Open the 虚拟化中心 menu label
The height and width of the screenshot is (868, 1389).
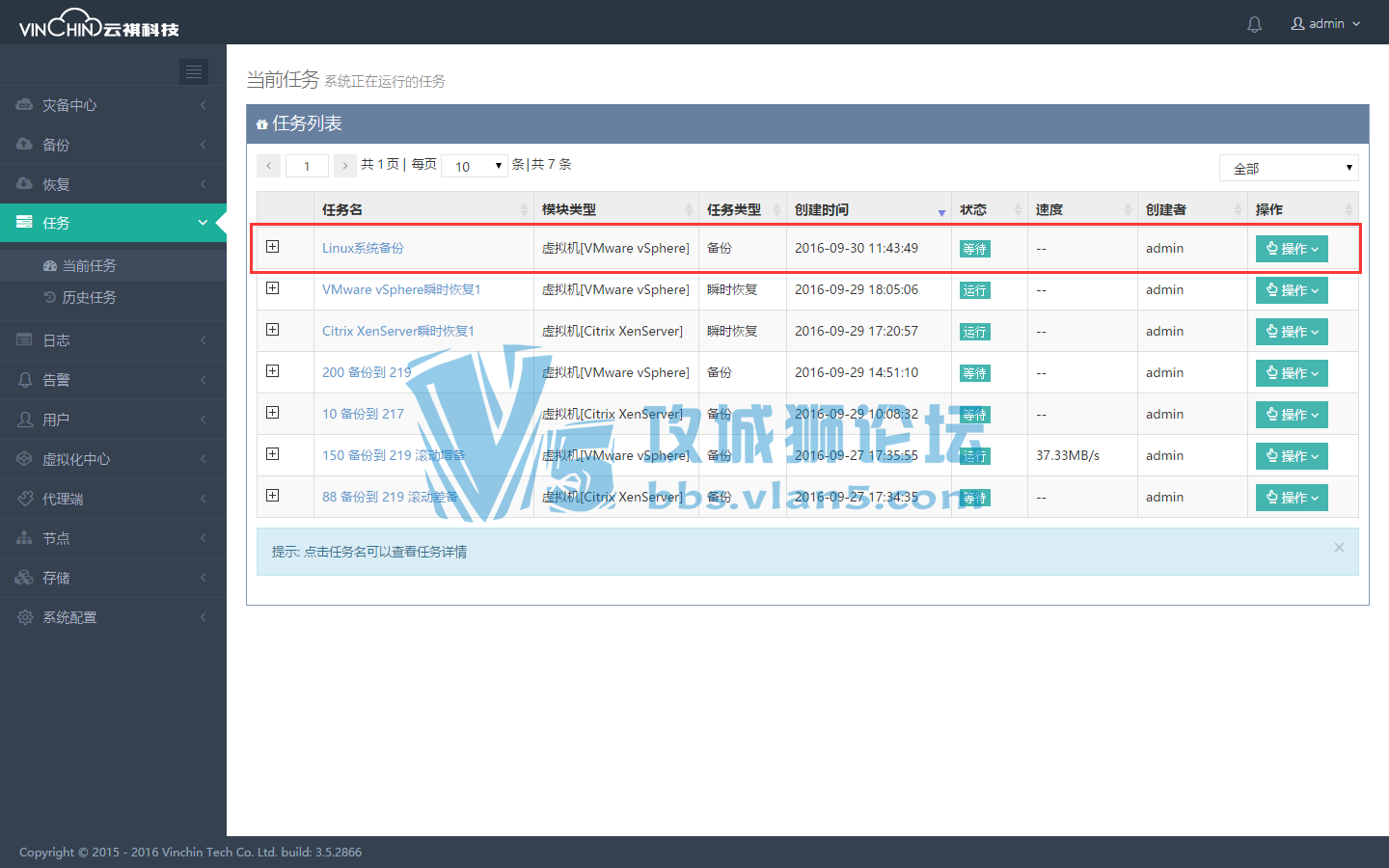(76, 459)
